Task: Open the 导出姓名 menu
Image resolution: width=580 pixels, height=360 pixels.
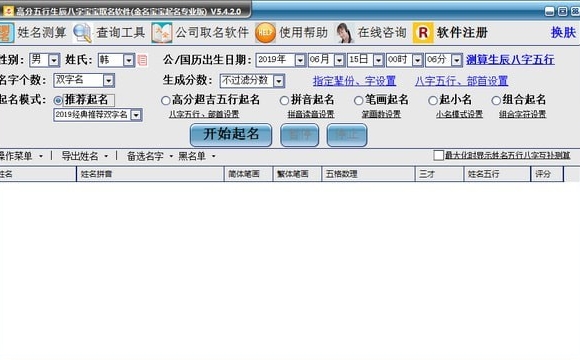Action: (84, 156)
